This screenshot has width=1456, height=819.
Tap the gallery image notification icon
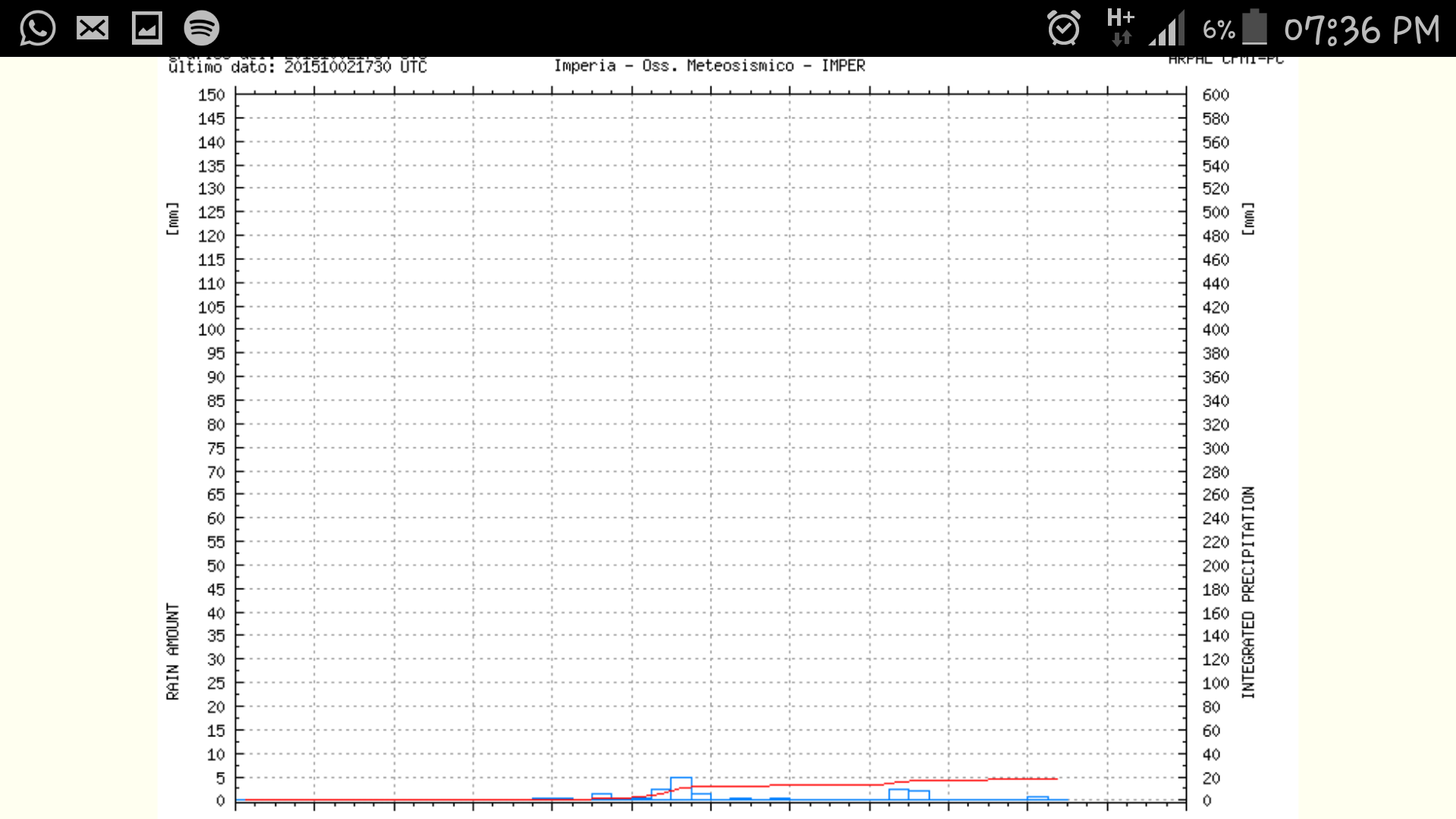147,29
